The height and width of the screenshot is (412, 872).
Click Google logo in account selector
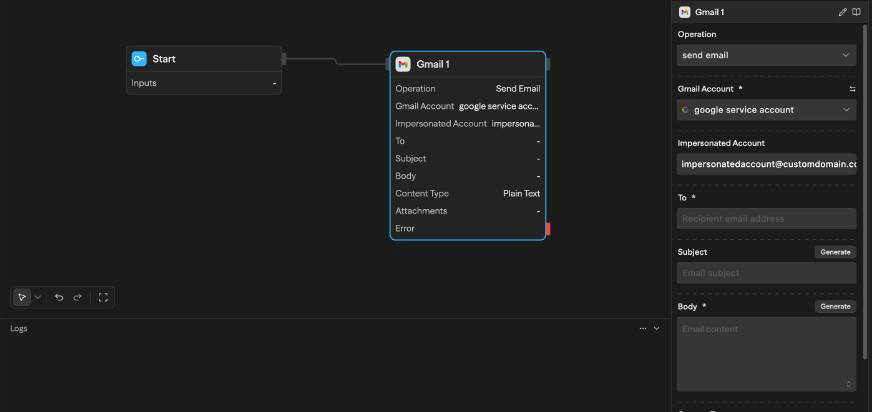point(685,110)
